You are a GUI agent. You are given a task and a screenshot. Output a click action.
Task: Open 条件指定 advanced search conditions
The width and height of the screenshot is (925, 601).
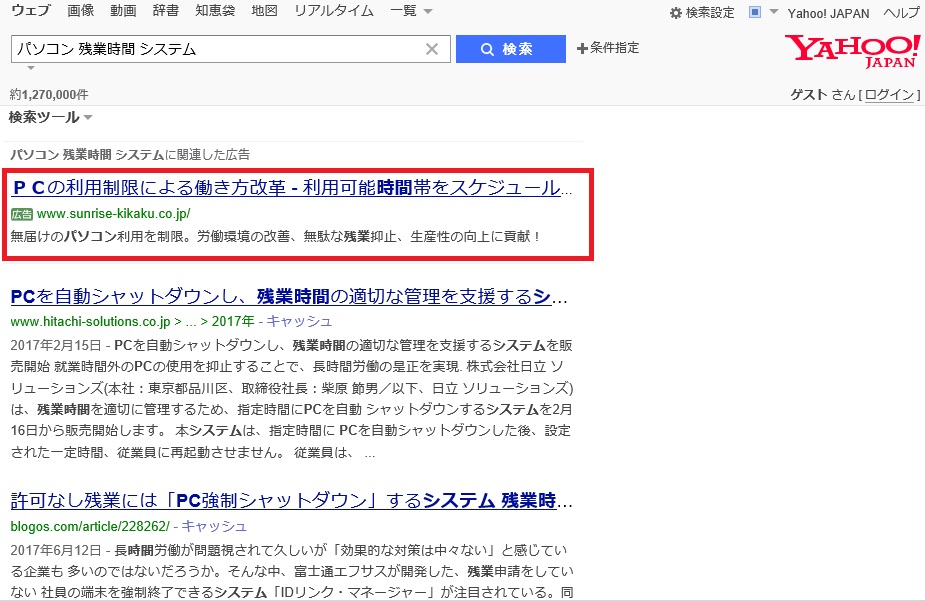point(608,48)
